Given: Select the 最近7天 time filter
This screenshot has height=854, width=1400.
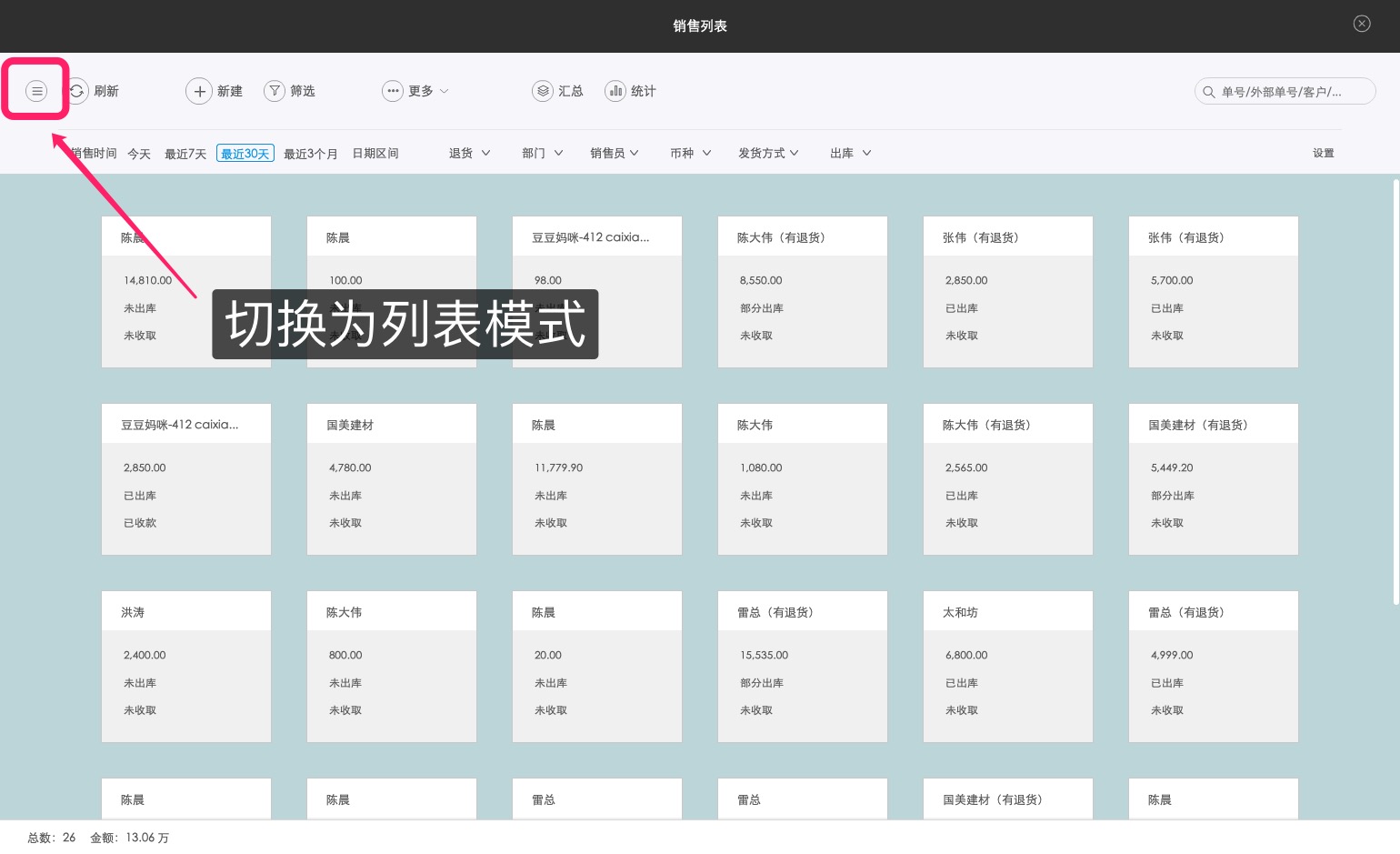Looking at the screenshot, I should (x=185, y=154).
